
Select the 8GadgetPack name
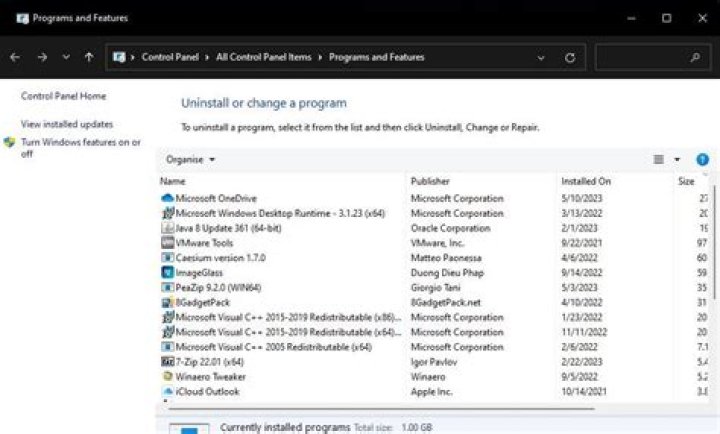tap(202, 302)
